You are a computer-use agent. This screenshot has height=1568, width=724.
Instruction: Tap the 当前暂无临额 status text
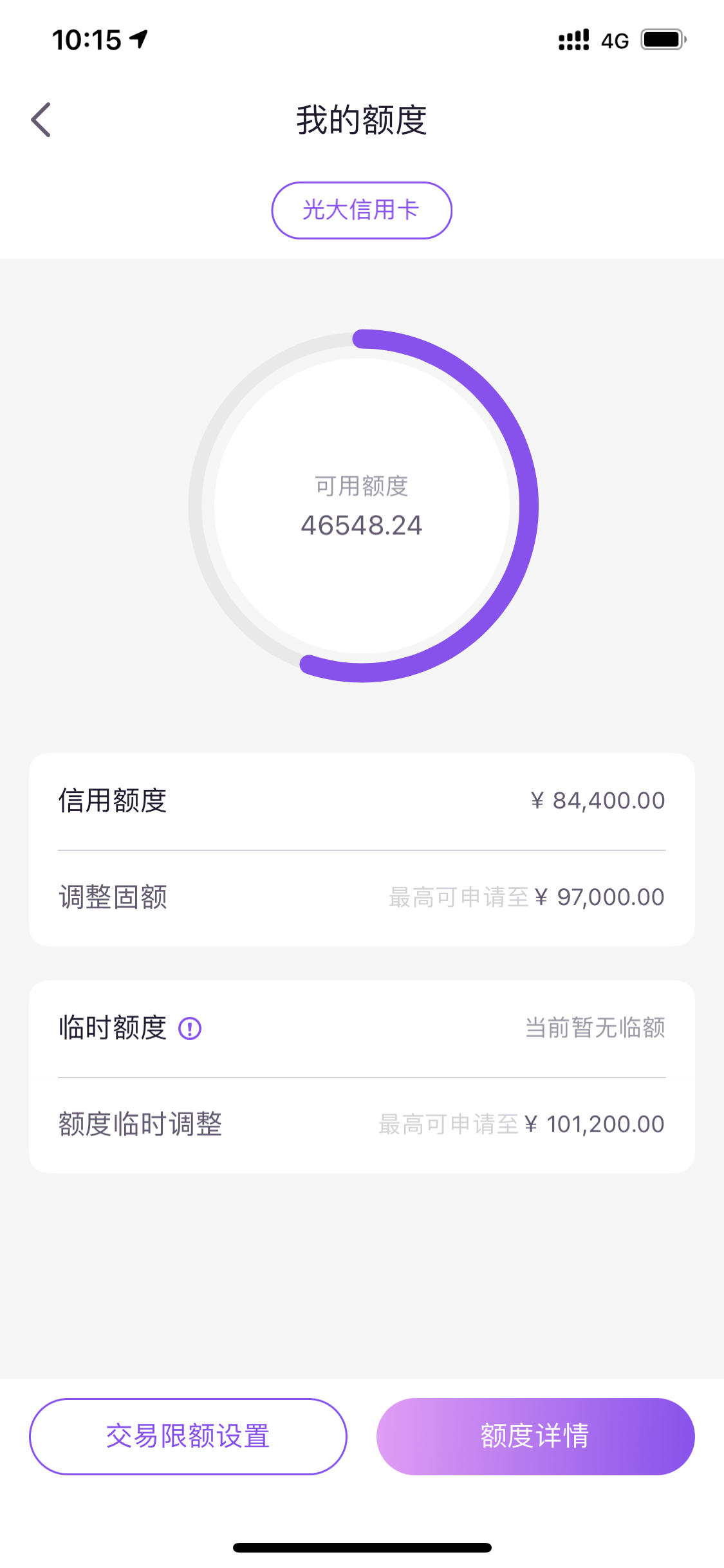click(595, 1028)
